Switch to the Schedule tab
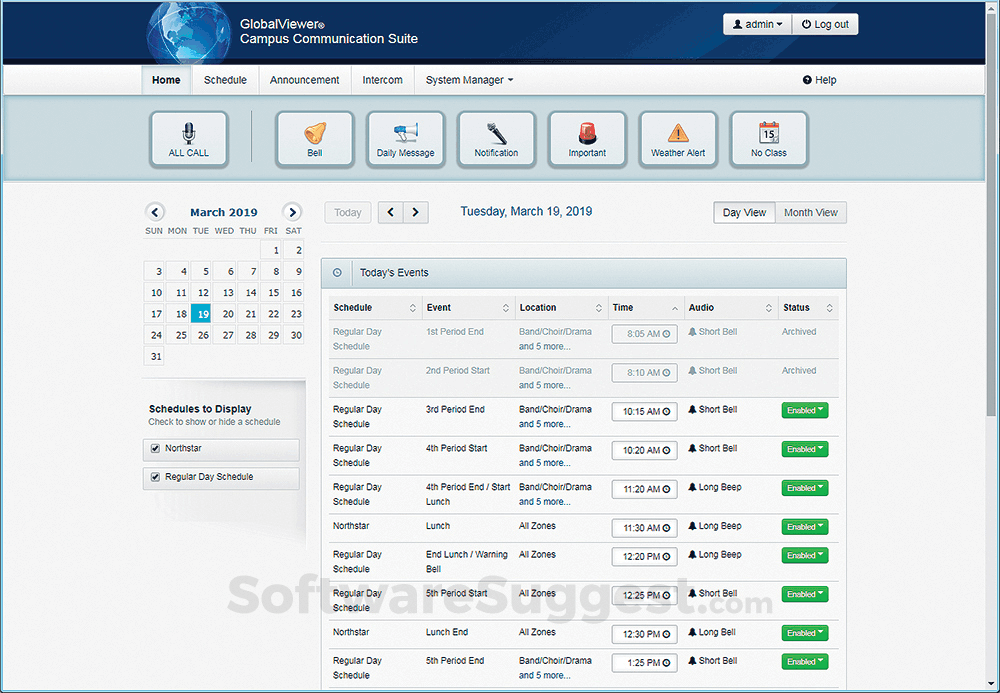The image size is (1000, 693). pos(225,80)
